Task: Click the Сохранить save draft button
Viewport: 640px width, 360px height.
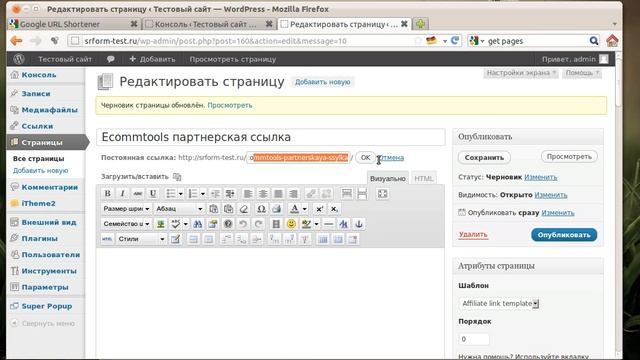Action: pos(484,158)
